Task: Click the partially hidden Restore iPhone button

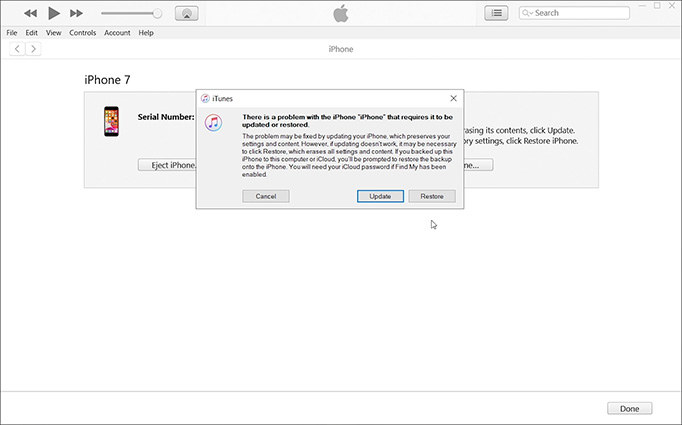Action: tap(478, 165)
